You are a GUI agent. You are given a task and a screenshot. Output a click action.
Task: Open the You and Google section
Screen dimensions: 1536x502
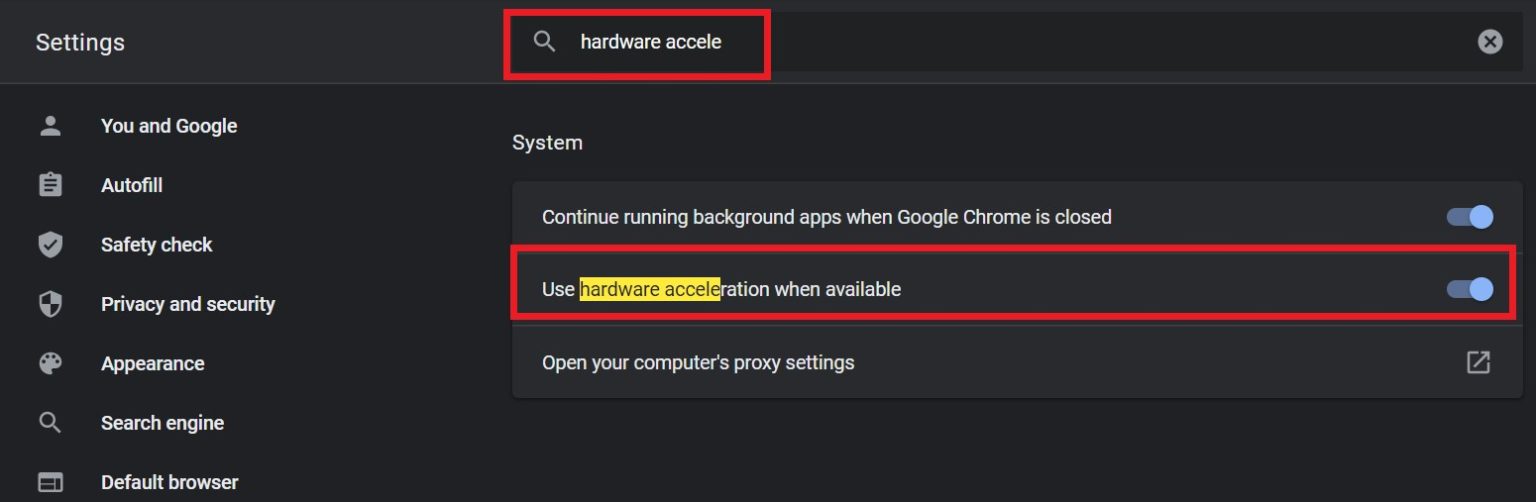tap(169, 126)
